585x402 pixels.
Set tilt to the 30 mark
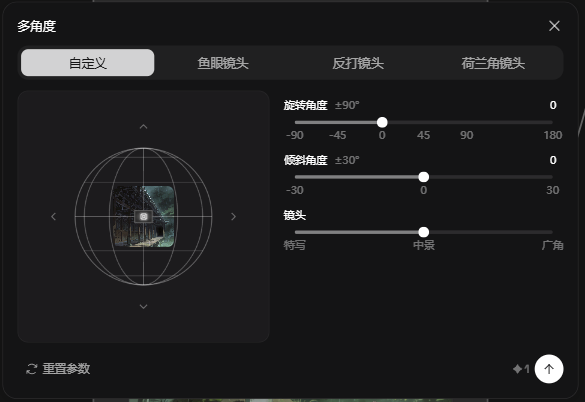pos(553,190)
